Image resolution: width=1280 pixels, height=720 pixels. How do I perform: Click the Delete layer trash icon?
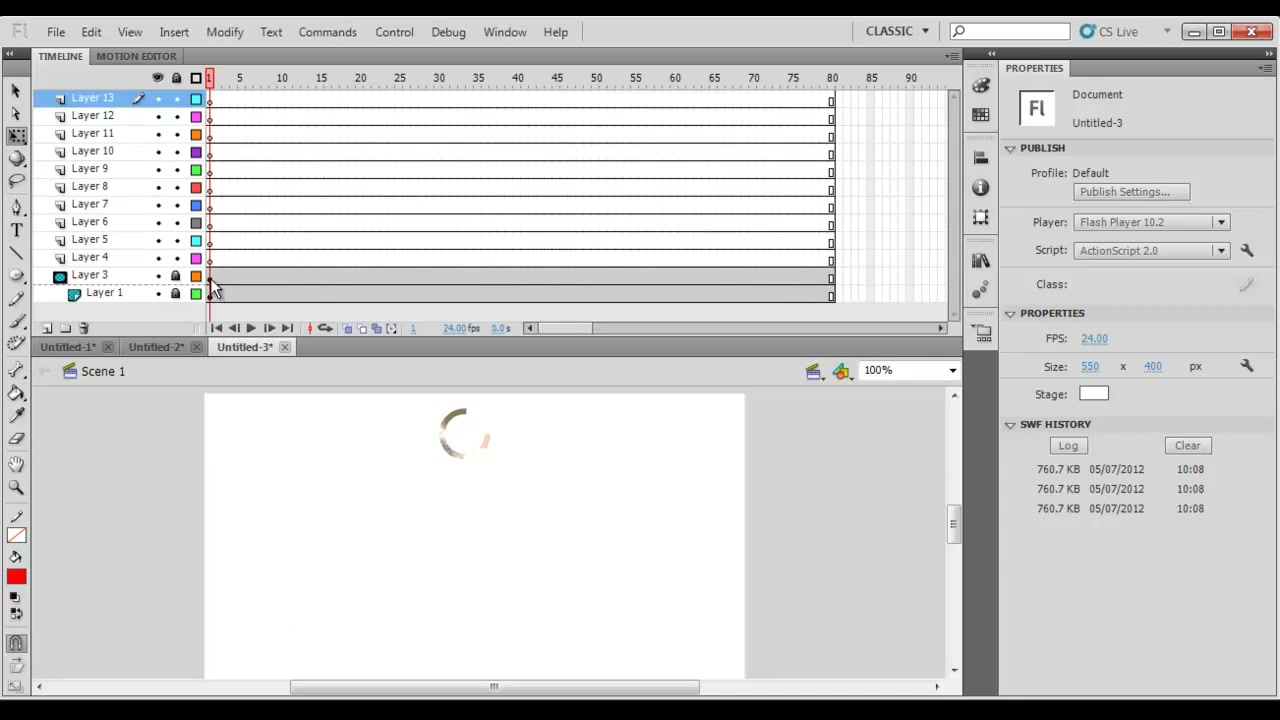pos(83,328)
